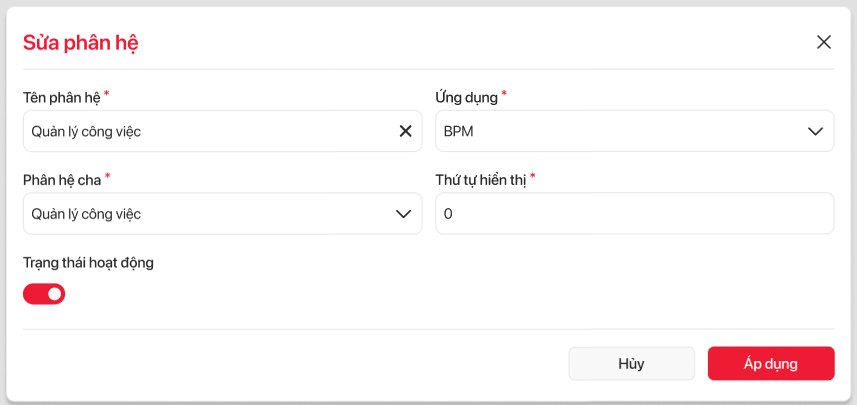Click the red asterisk beside Tên phân hệ
Viewport: 857px width, 405px height.
107,94
